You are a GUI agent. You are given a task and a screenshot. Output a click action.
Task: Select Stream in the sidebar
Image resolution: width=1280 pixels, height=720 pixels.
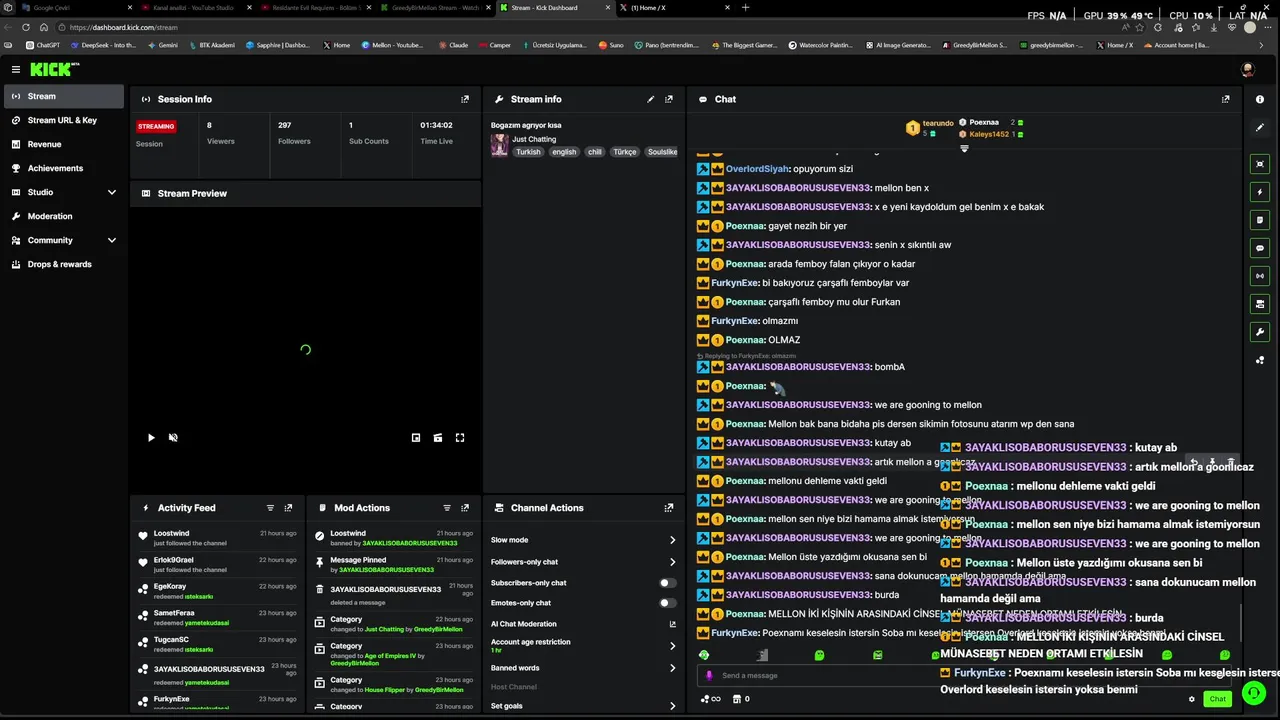point(65,96)
